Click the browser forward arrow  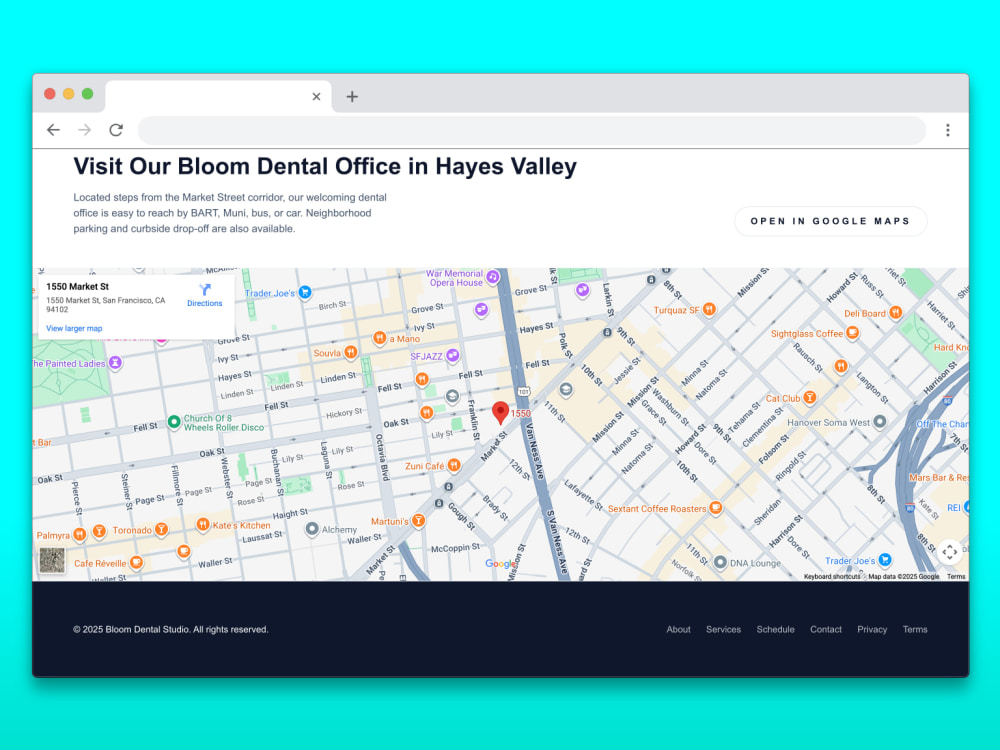[x=85, y=130]
